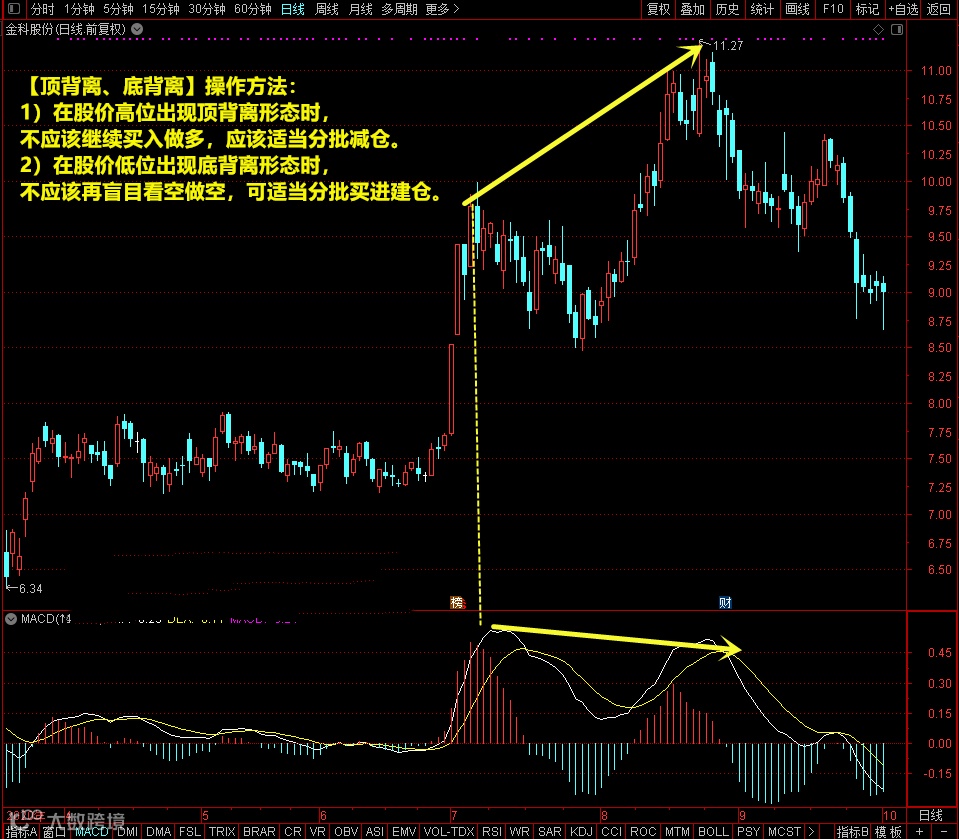Select the 30分钟 period
Image resolution: width=959 pixels, height=839 pixels.
tap(207, 9)
